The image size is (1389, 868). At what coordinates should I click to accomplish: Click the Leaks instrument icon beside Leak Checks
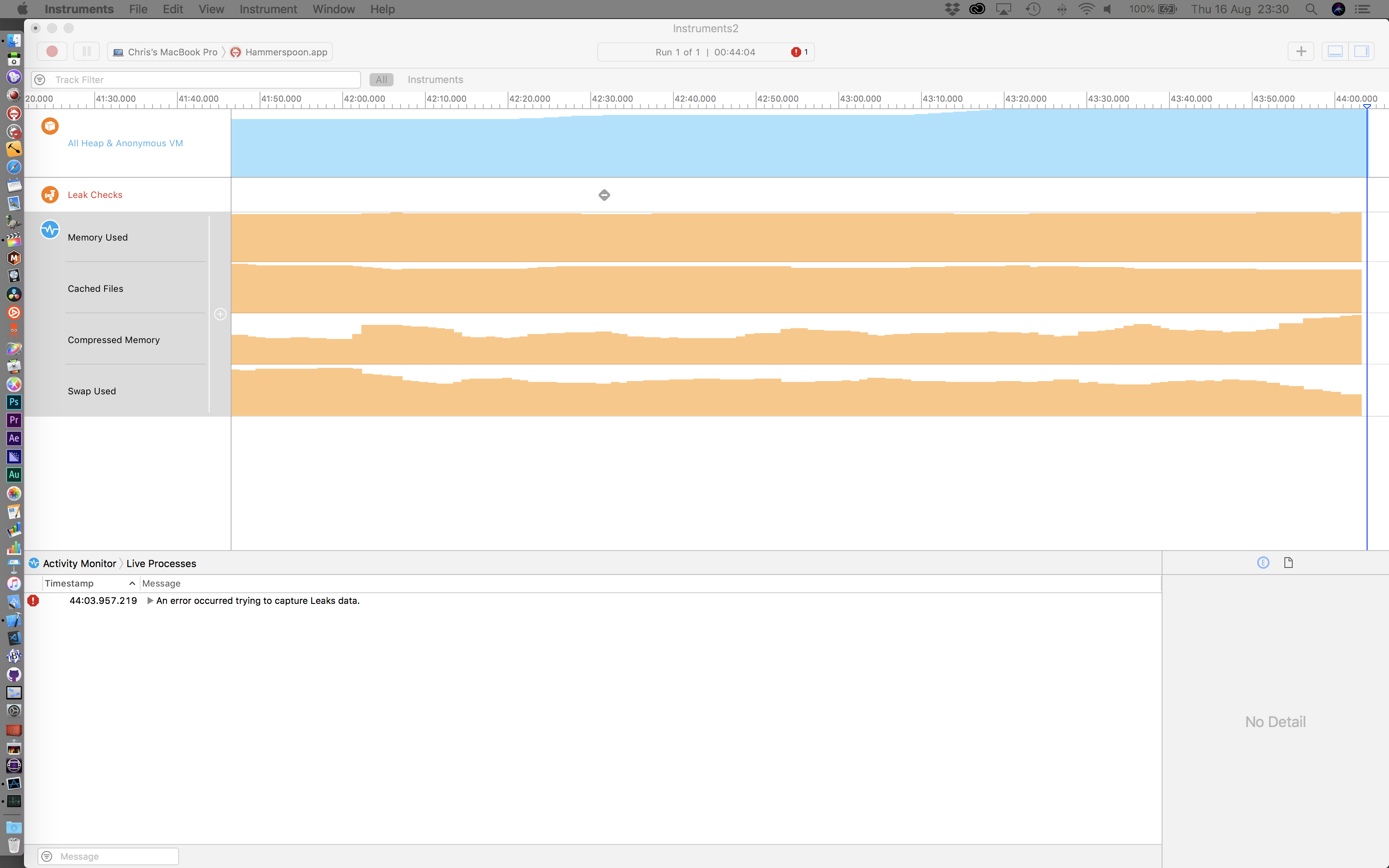[x=49, y=194]
